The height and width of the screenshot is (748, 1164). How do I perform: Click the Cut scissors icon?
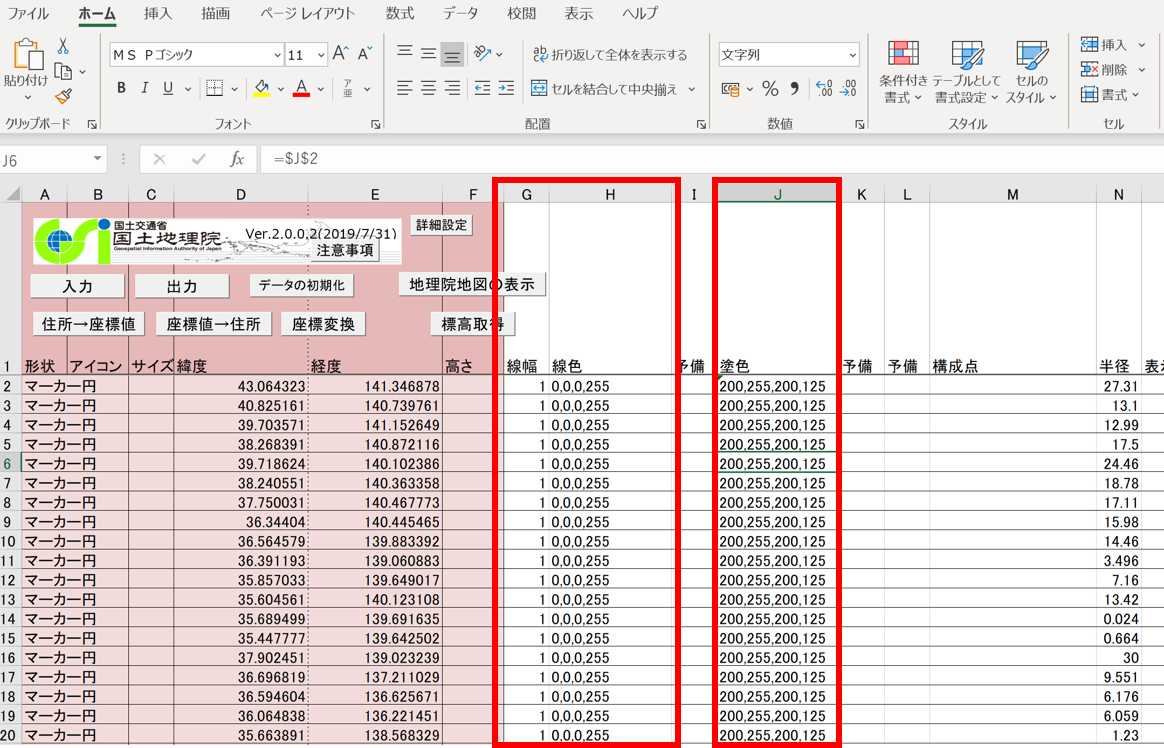63,46
